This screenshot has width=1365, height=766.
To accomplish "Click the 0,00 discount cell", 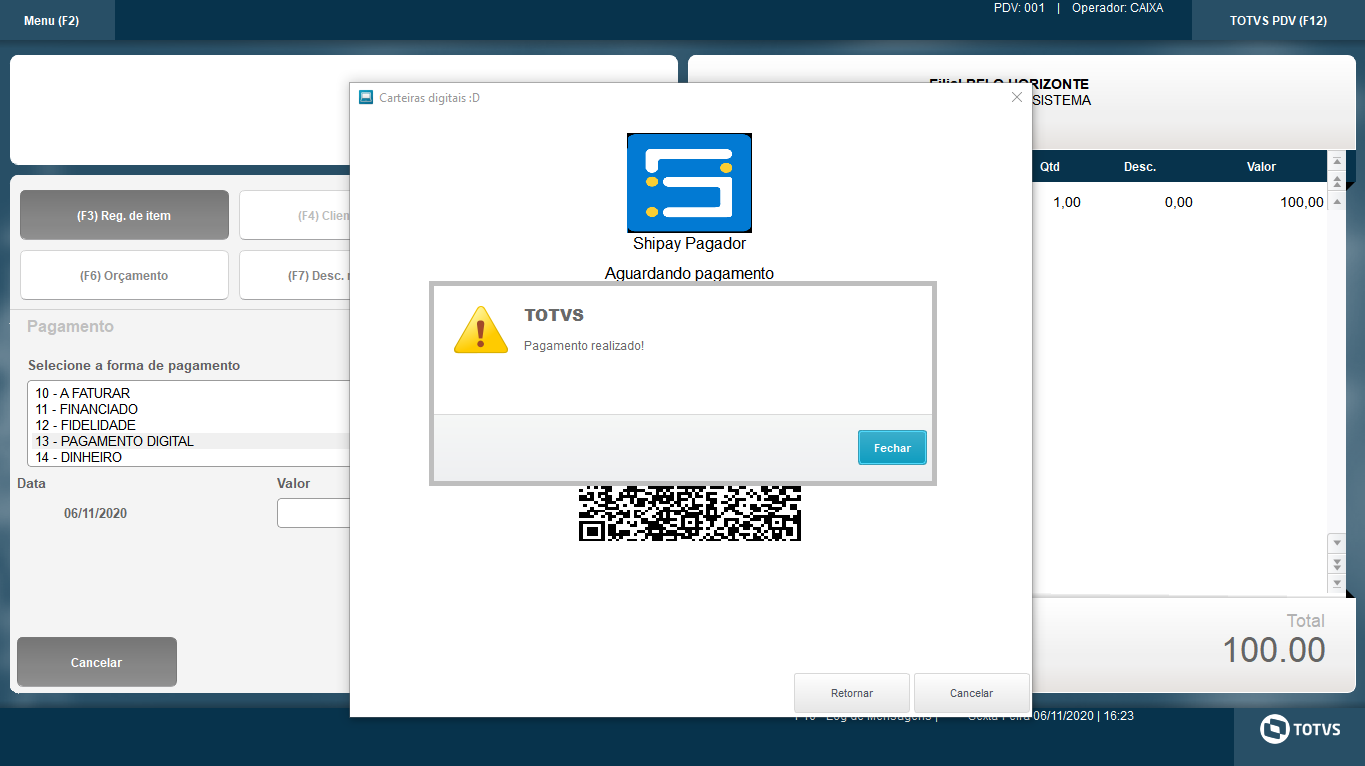I will point(1178,202).
